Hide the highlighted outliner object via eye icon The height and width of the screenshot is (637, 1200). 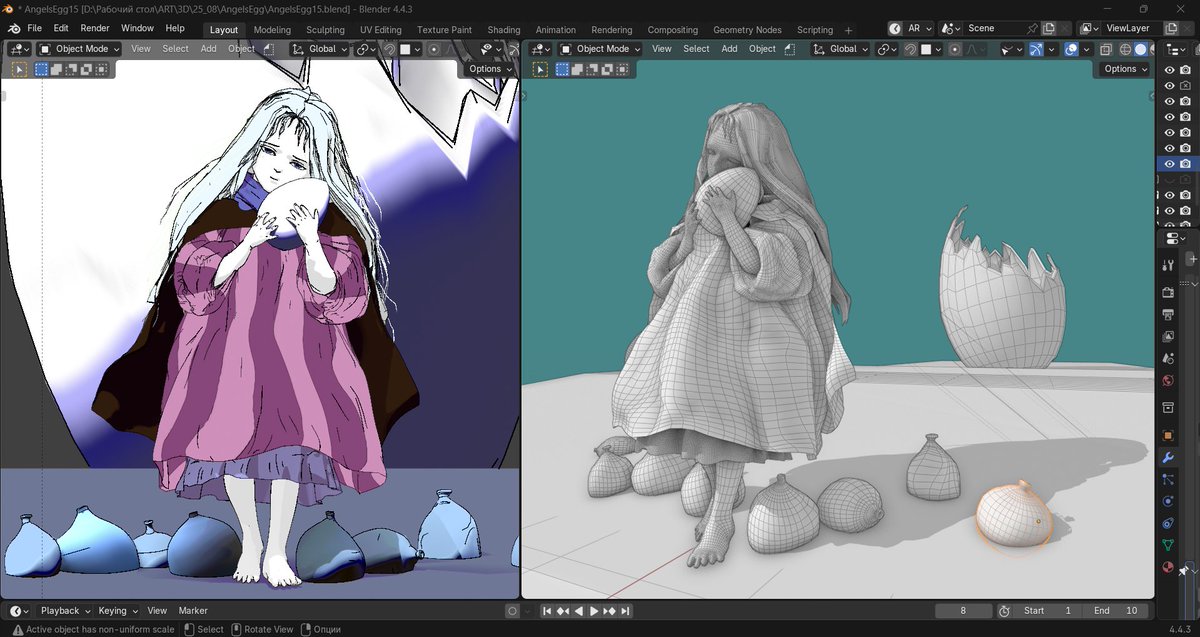(x=1169, y=163)
